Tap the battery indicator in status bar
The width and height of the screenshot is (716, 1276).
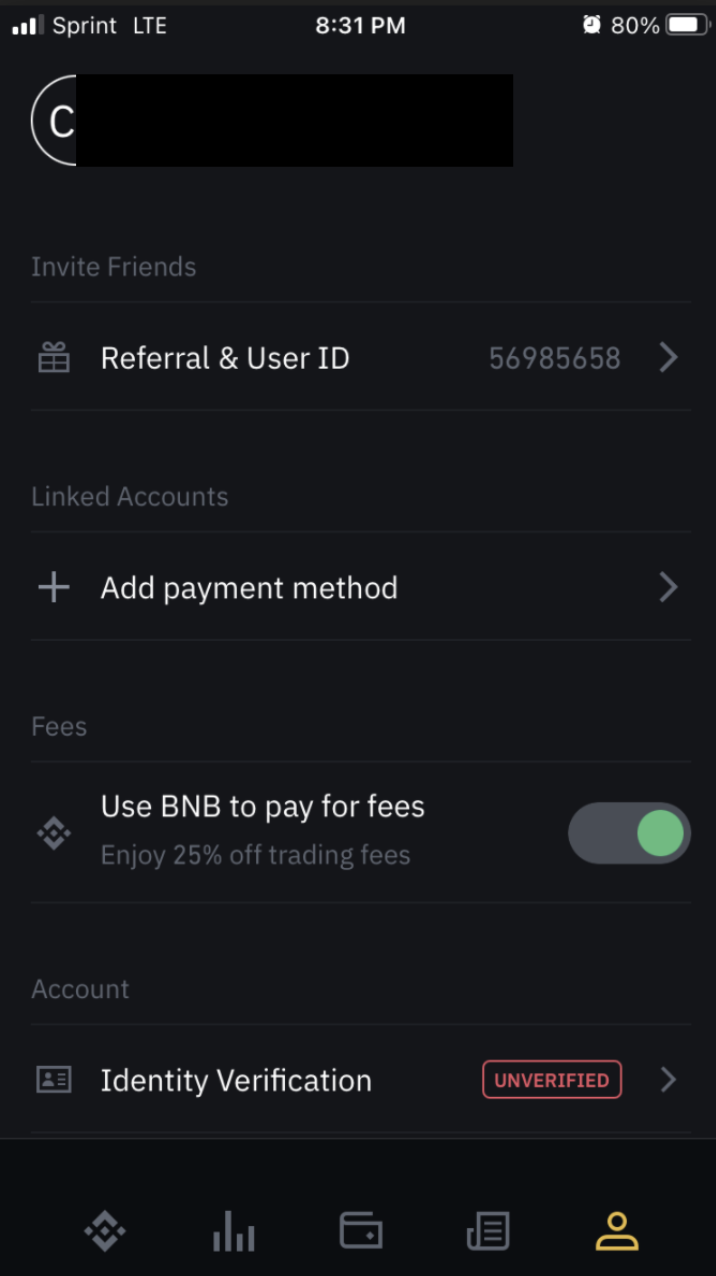[688, 25]
